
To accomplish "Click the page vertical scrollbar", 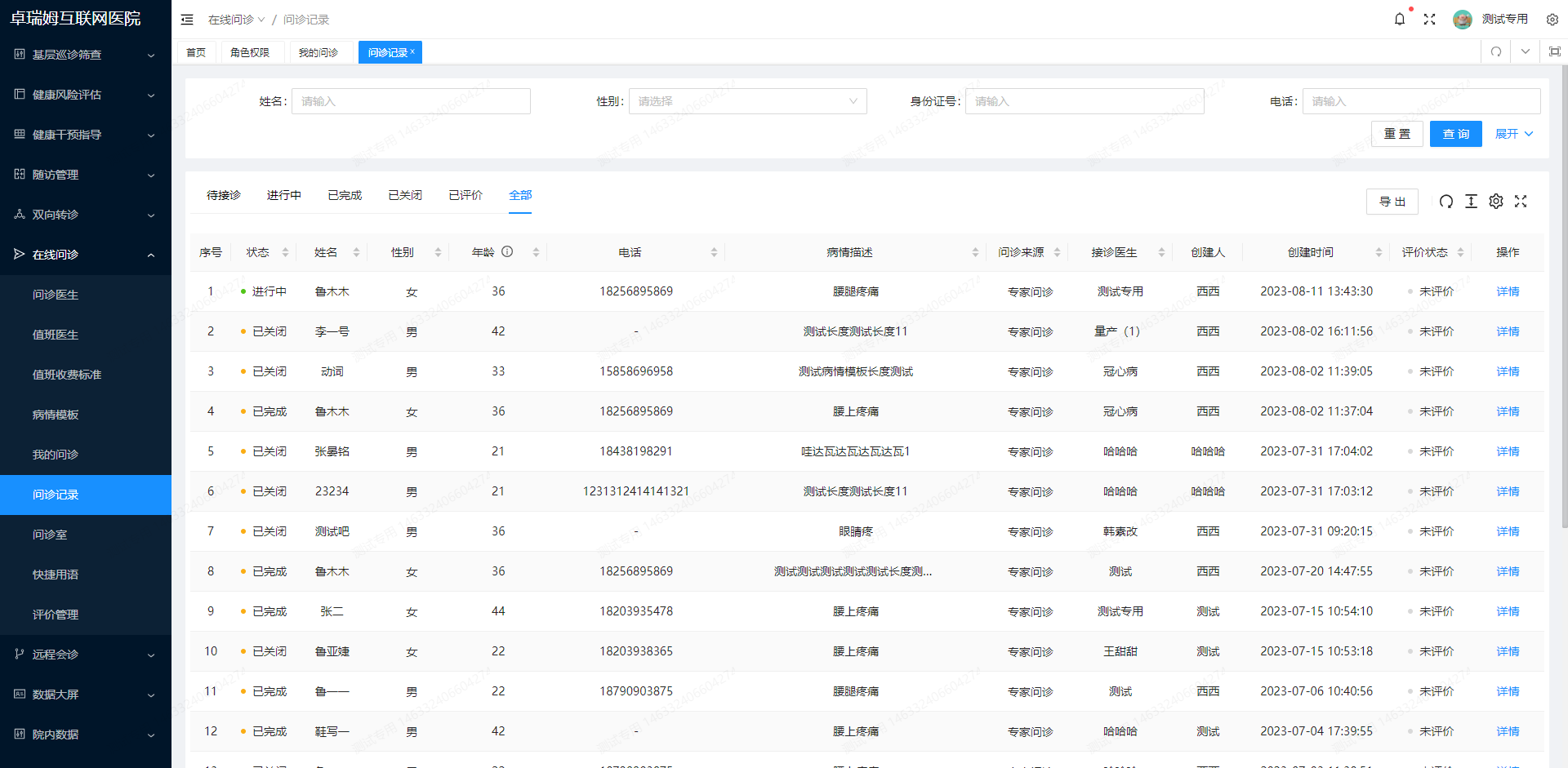I will 1564,298.
